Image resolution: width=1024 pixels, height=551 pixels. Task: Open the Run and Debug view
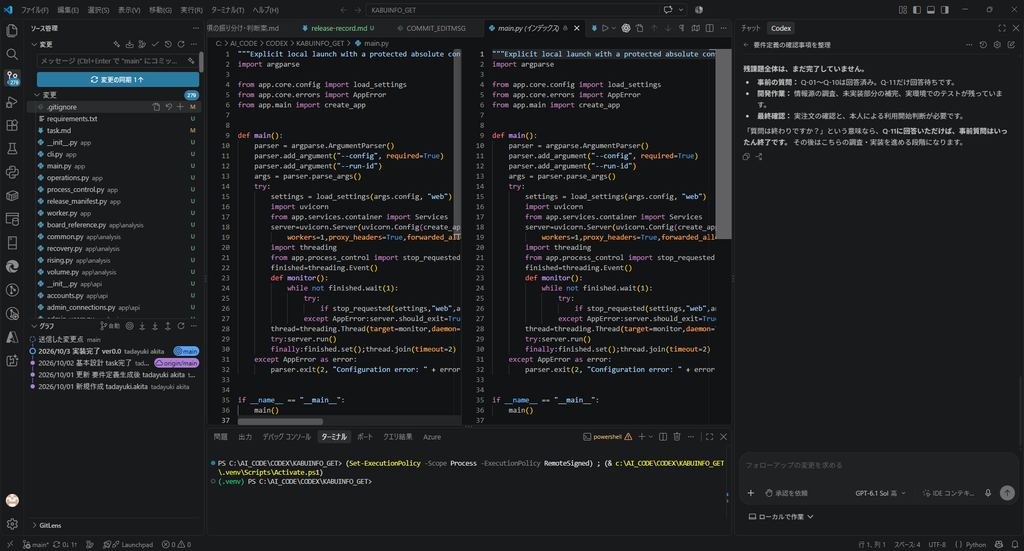(12, 102)
